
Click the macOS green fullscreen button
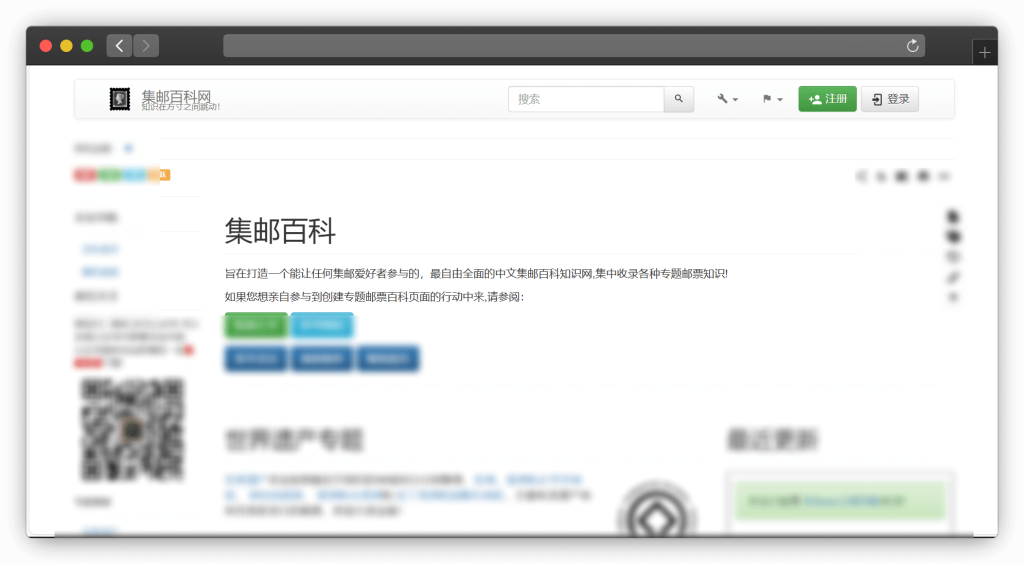point(87,46)
